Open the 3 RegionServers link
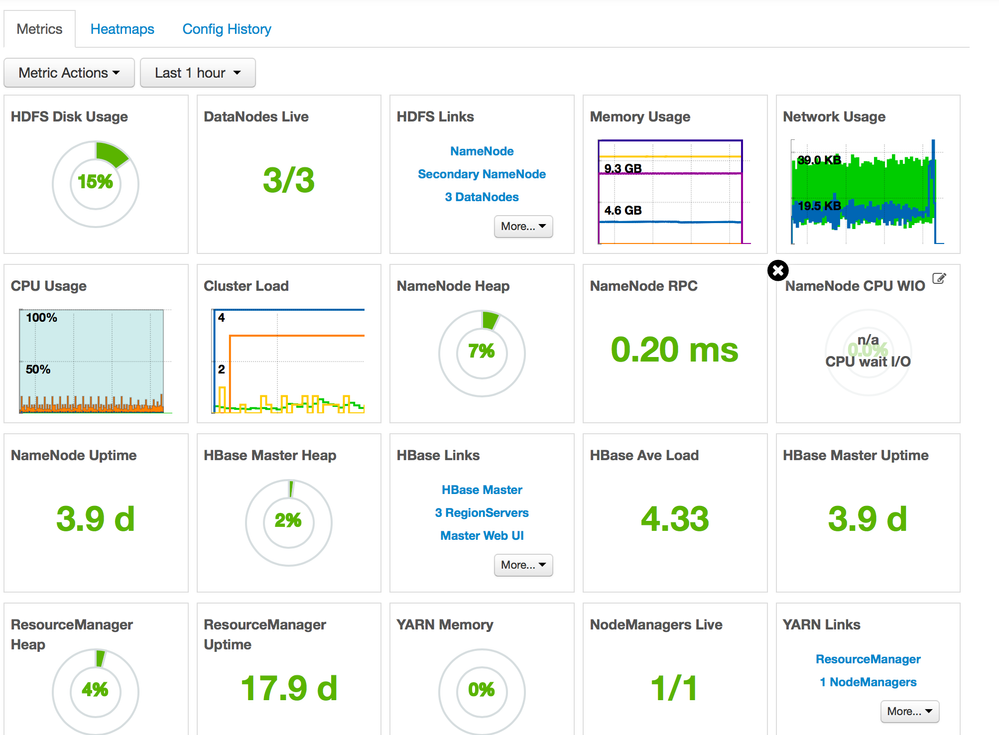Image resolution: width=999 pixels, height=735 pixels. point(482,513)
